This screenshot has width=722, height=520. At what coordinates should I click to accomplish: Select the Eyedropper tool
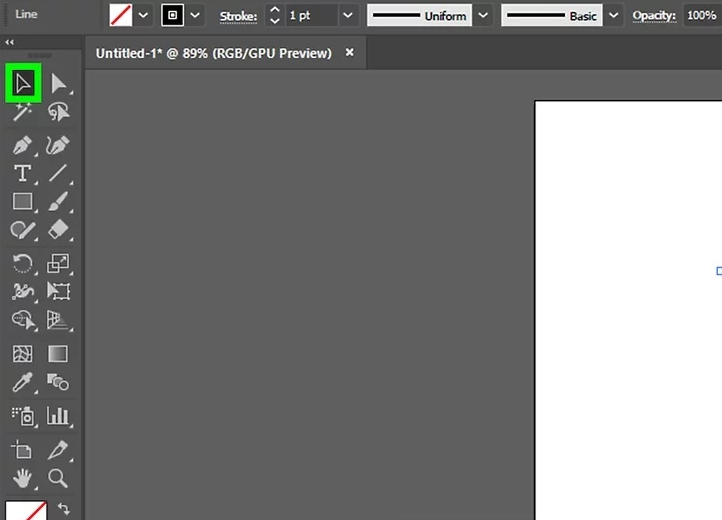pos(23,382)
